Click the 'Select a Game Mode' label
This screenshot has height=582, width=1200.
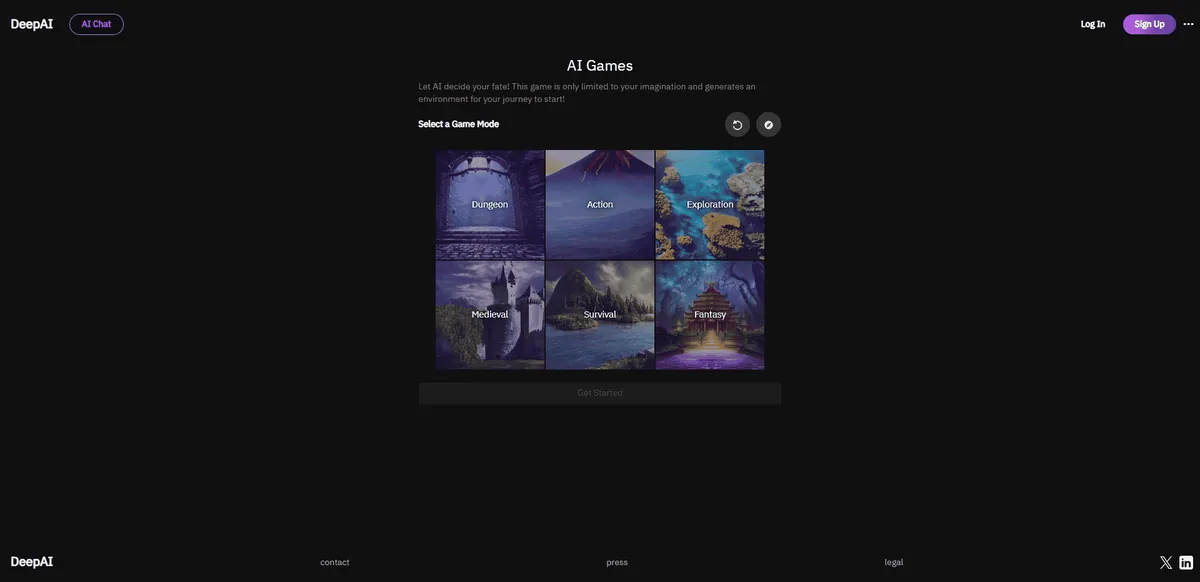[x=458, y=124]
